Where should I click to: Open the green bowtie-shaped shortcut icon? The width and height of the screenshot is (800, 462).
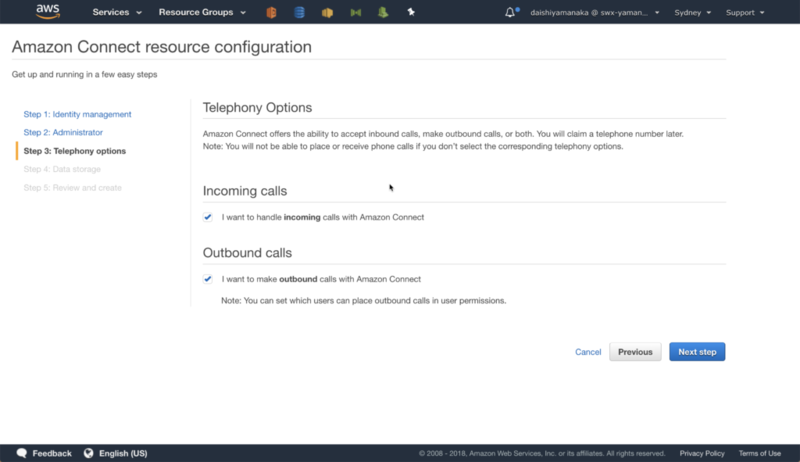[356, 12]
